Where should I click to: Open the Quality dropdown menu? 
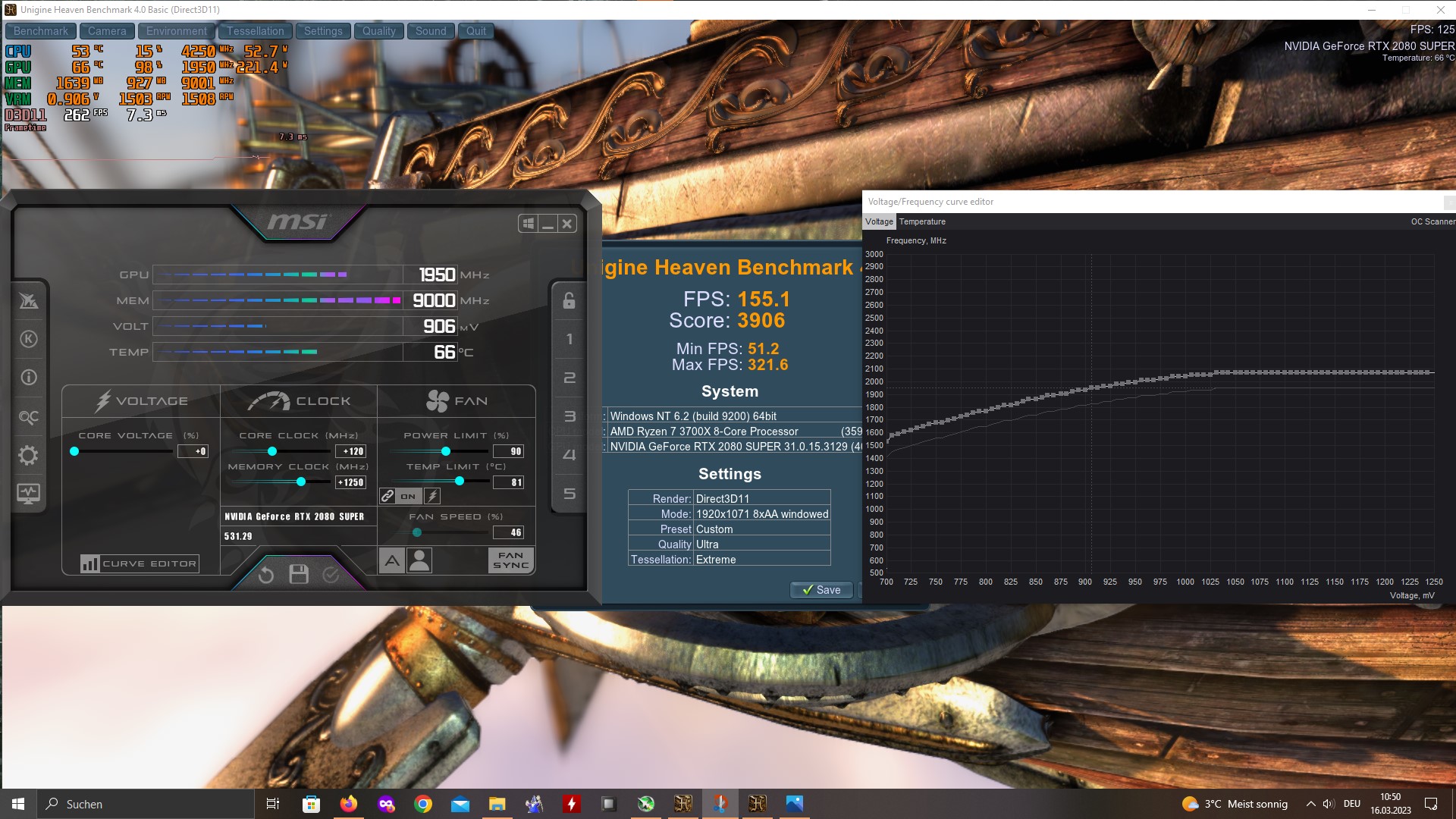[x=378, y=31]
